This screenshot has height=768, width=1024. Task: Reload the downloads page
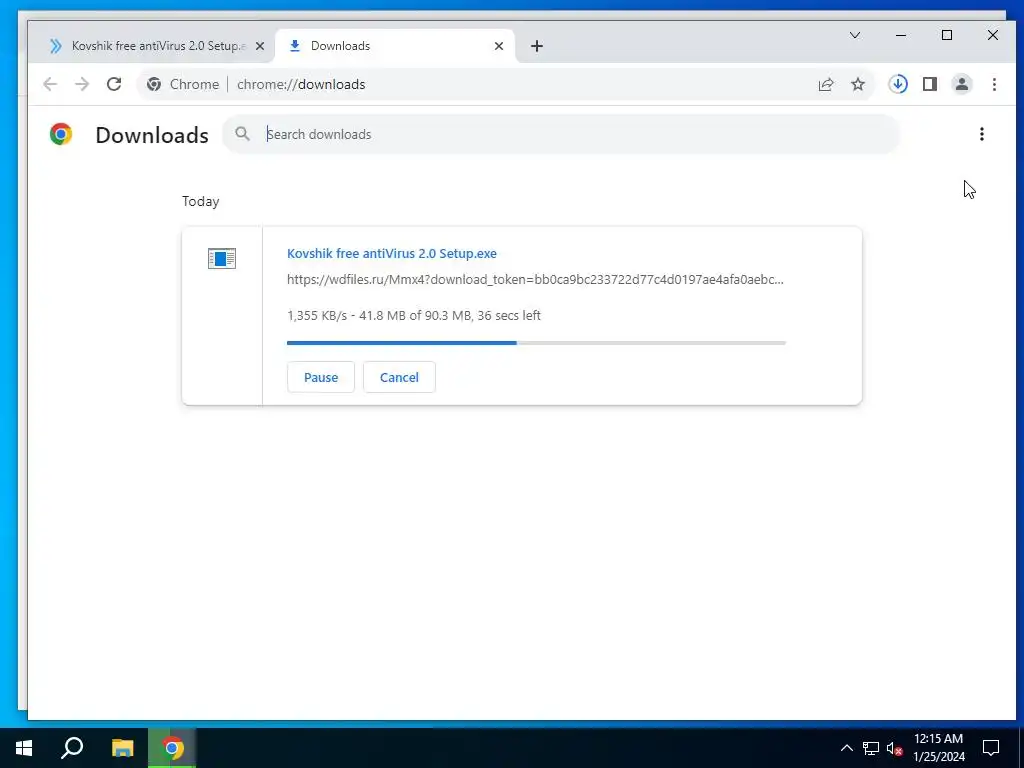coord(114,84)
